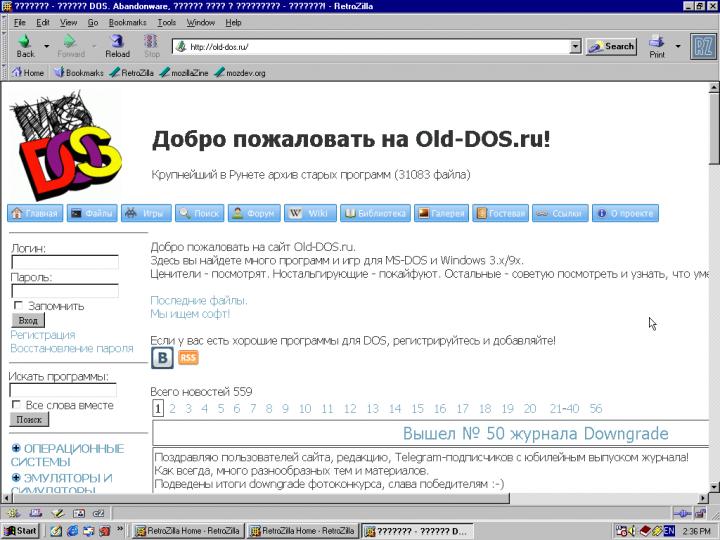
Task: Open the Window menu
Action: click(201, 22)
